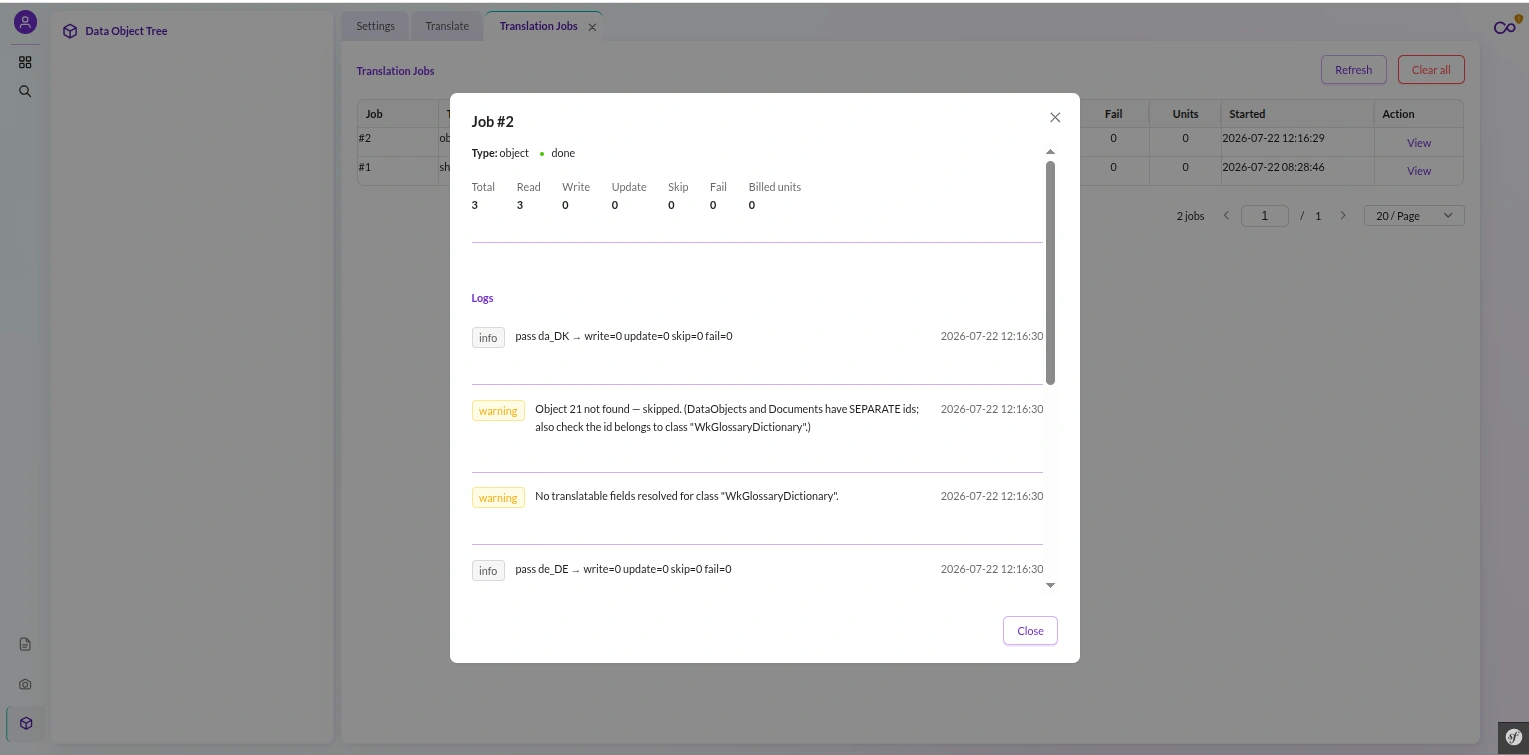Click the Units column header

[1185, 114]
